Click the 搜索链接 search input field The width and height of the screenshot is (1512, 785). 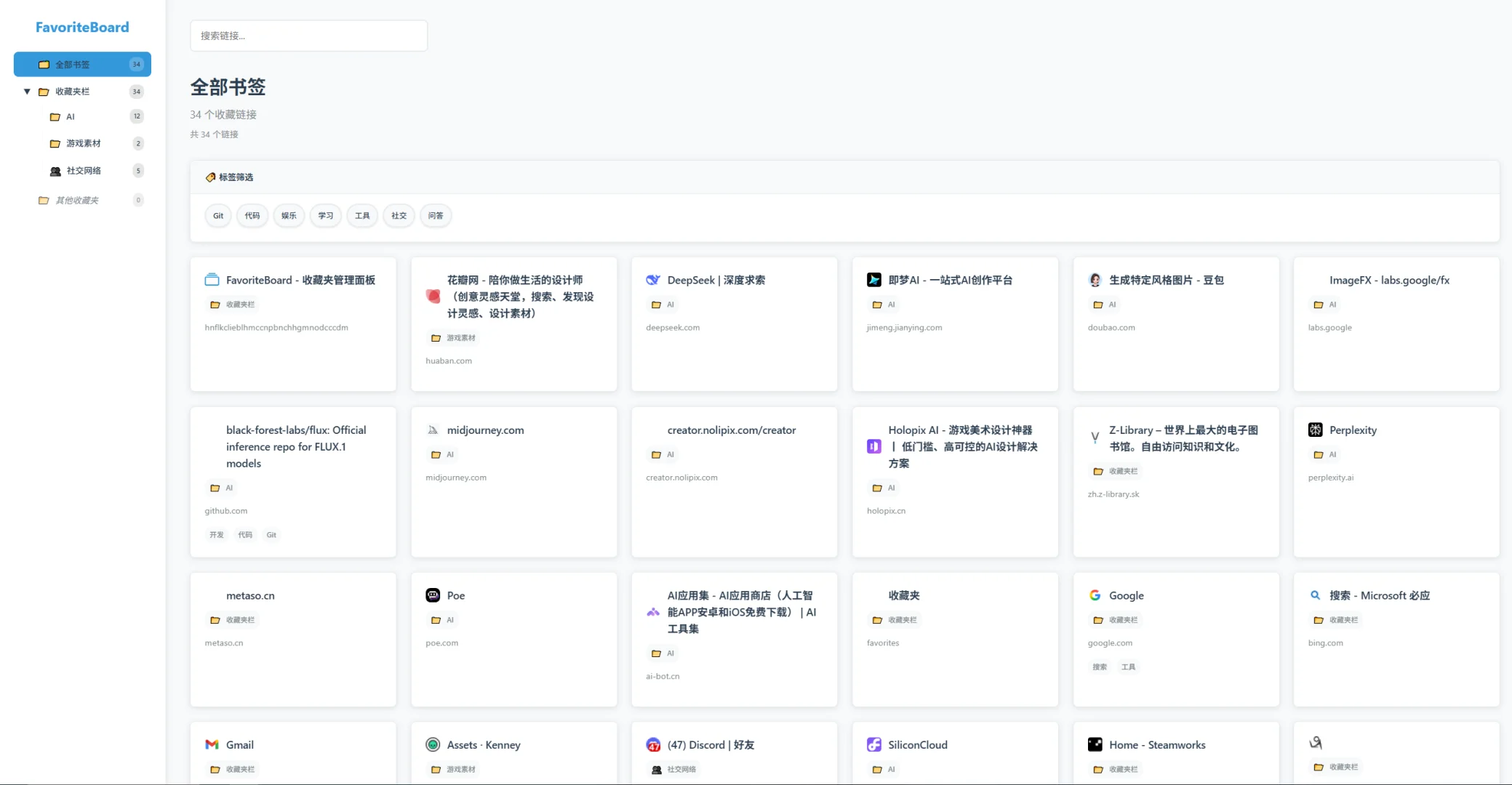click(308, 35)
